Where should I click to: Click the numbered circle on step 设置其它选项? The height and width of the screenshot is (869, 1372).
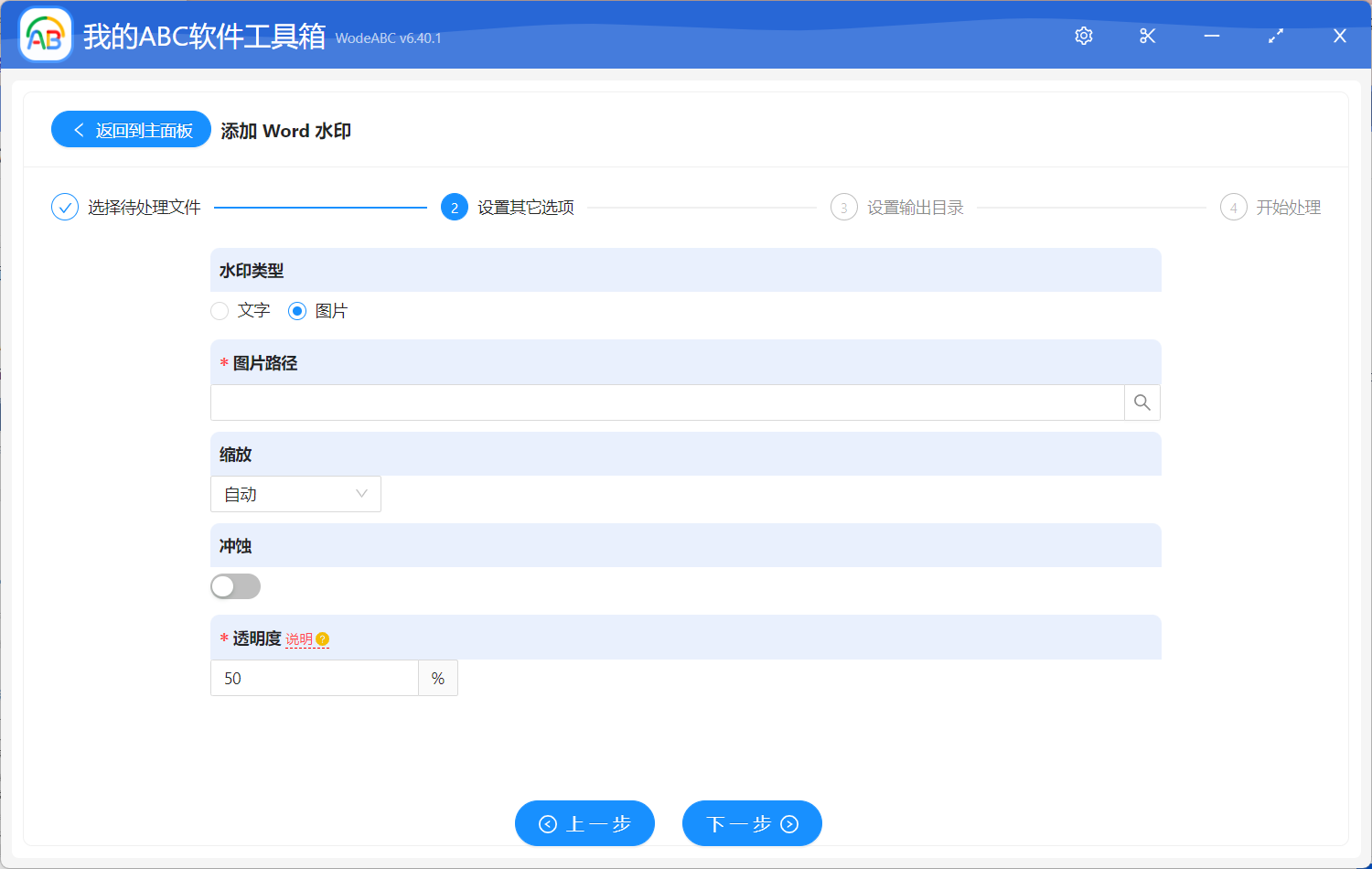pos(455,207)
